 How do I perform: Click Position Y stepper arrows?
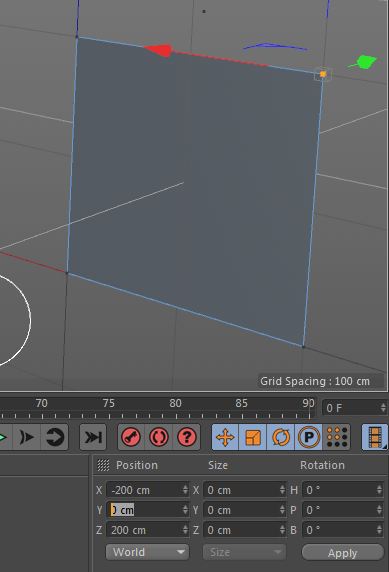(185, 510)
